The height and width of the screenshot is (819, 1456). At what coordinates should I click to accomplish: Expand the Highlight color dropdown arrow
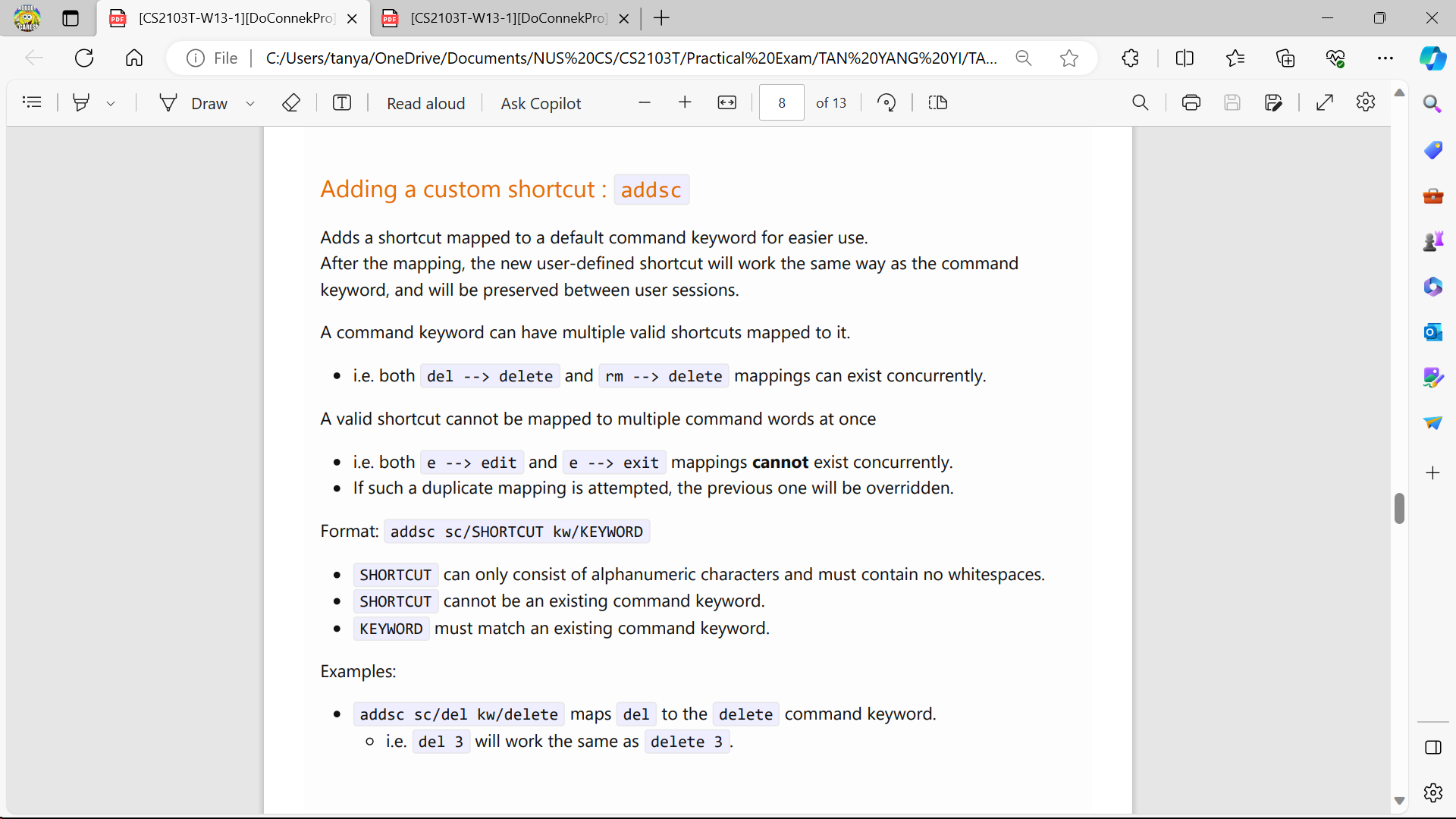(111, 103)
